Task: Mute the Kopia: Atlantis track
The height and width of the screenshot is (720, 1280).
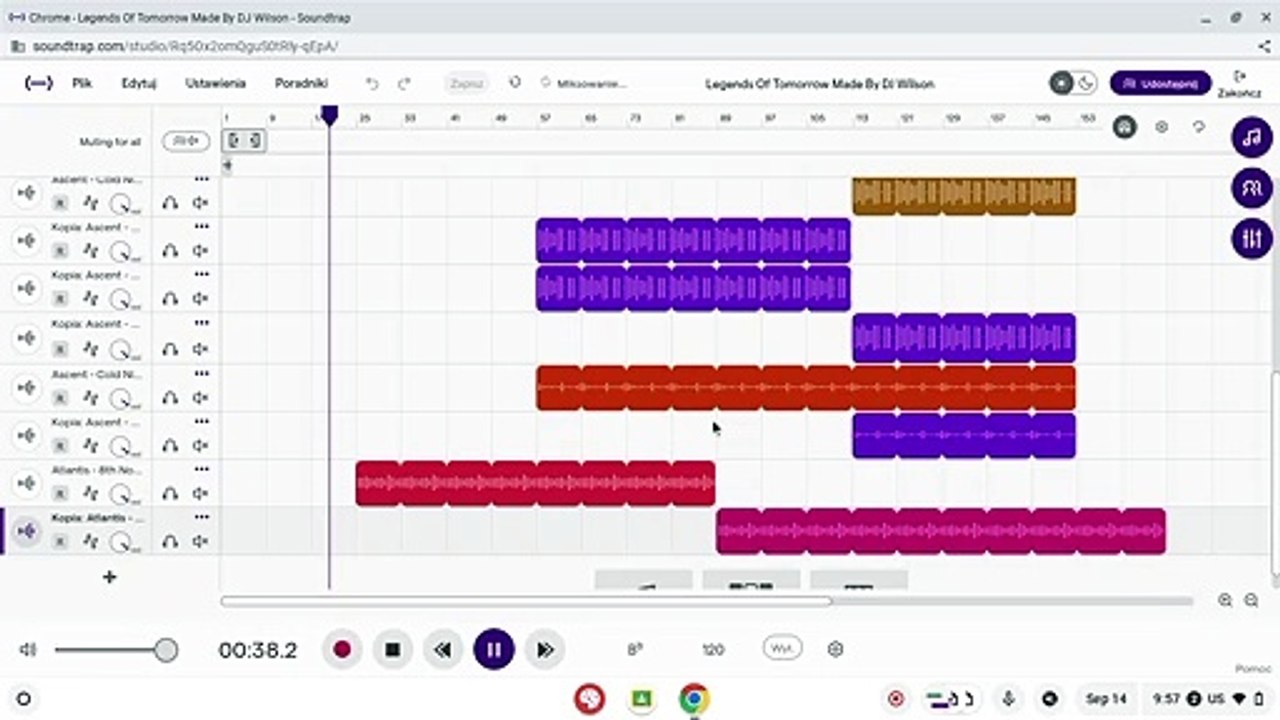Action: click(x=200, y=542)
